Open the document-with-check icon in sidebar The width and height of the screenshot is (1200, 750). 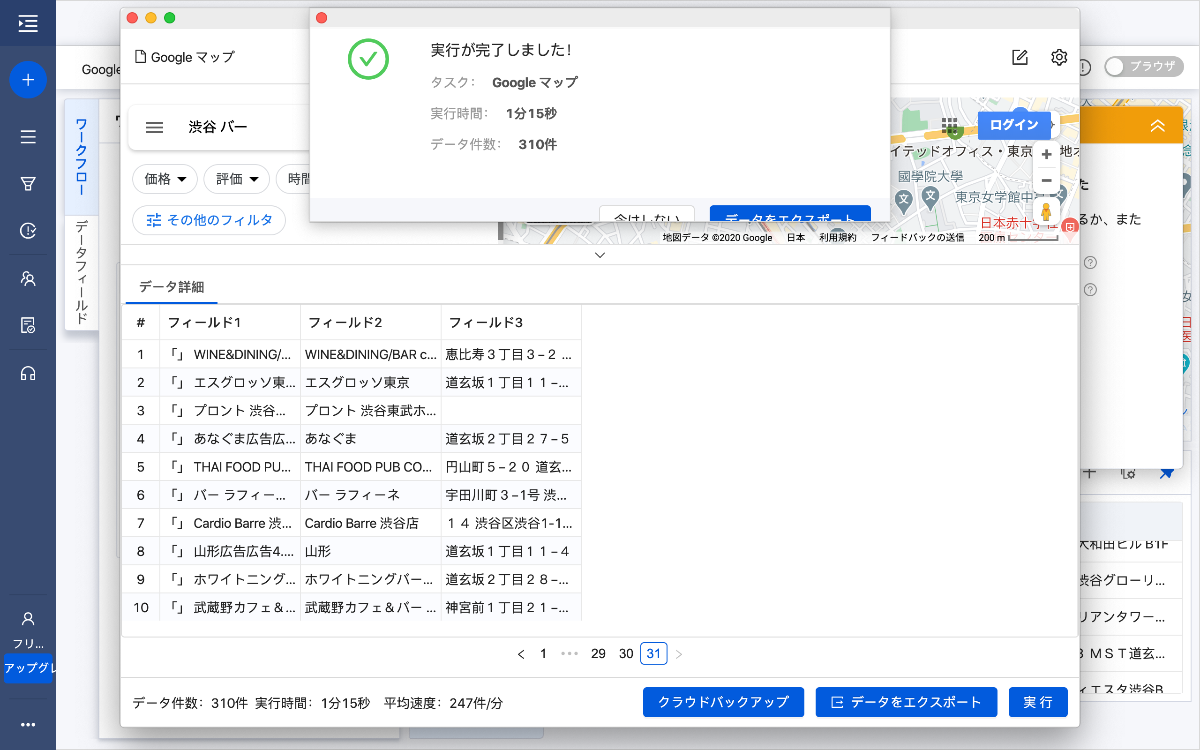click(28, 326)
